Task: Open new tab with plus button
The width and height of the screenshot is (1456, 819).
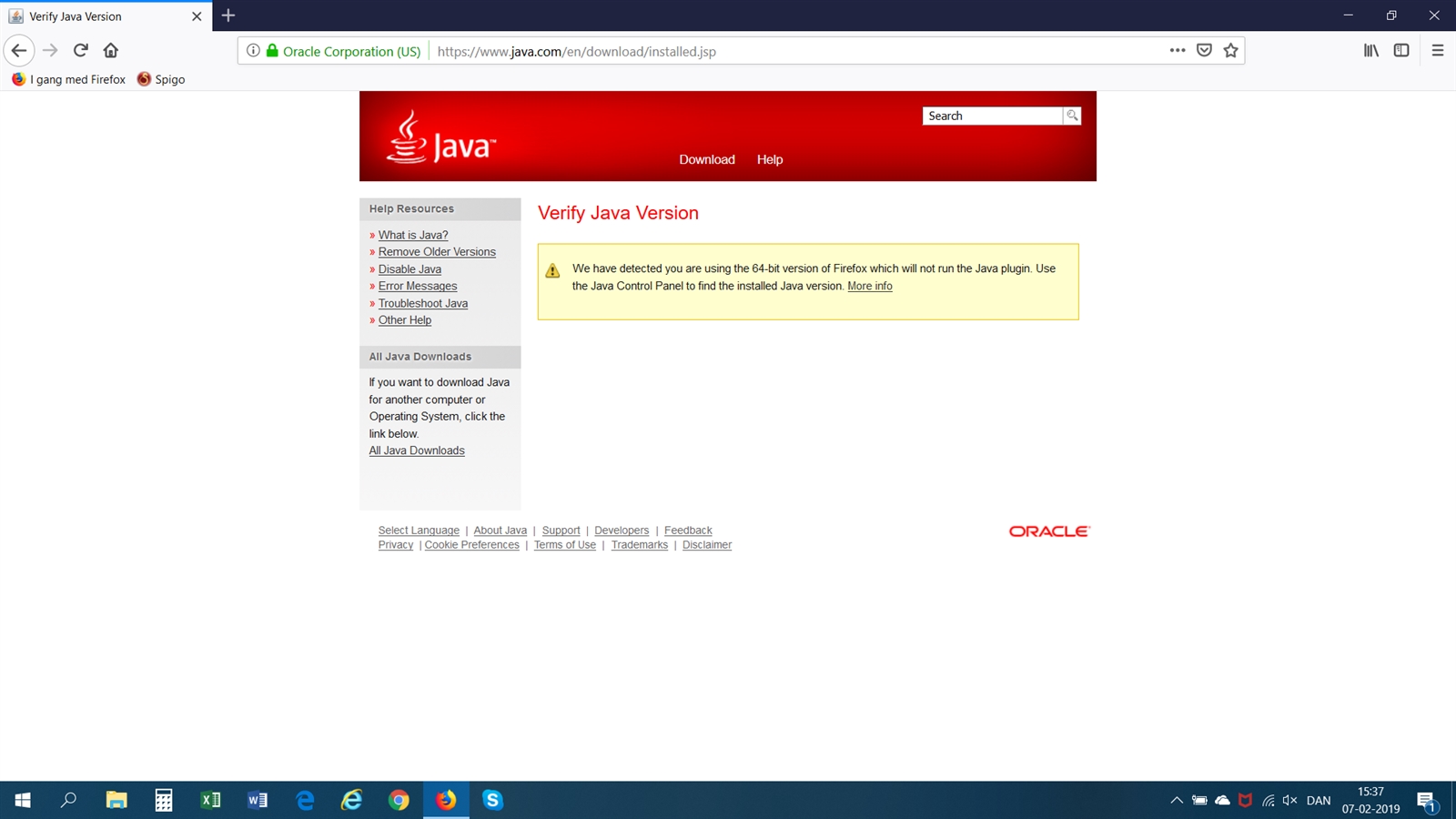Action: tap(228, 15)
